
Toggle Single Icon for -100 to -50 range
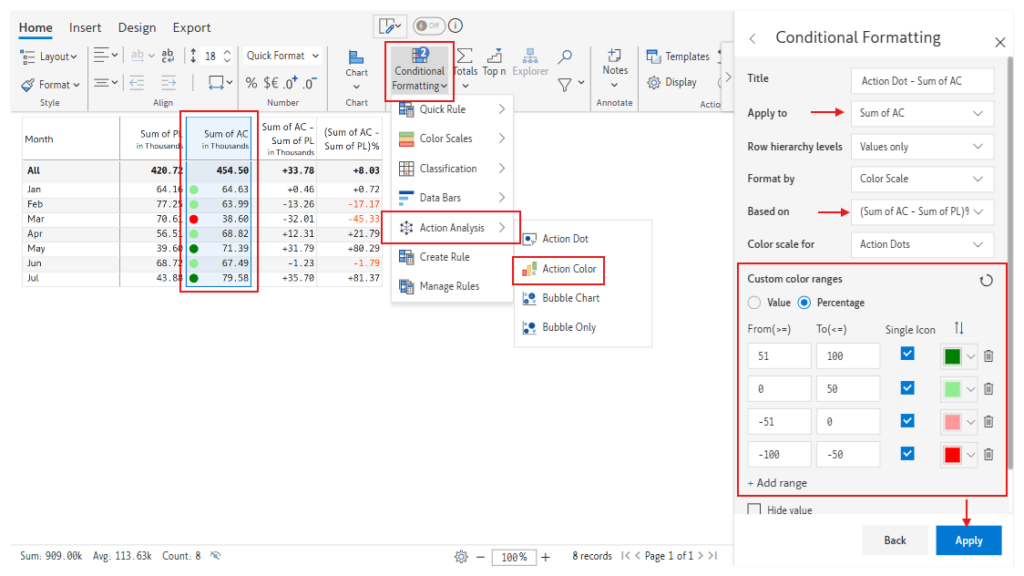point(907,453)
